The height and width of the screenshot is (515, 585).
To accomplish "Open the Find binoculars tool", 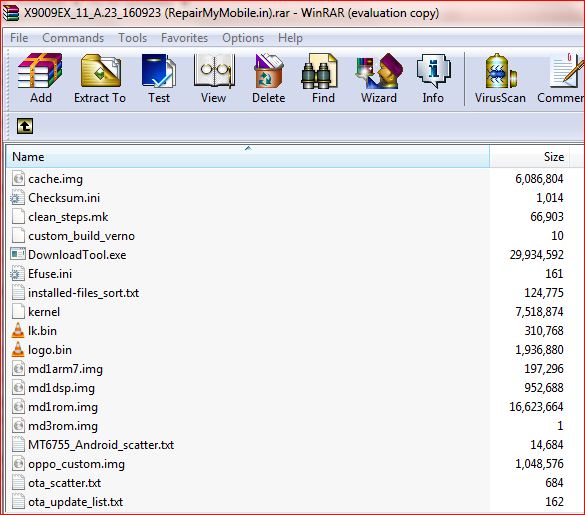I will point(323,78).
